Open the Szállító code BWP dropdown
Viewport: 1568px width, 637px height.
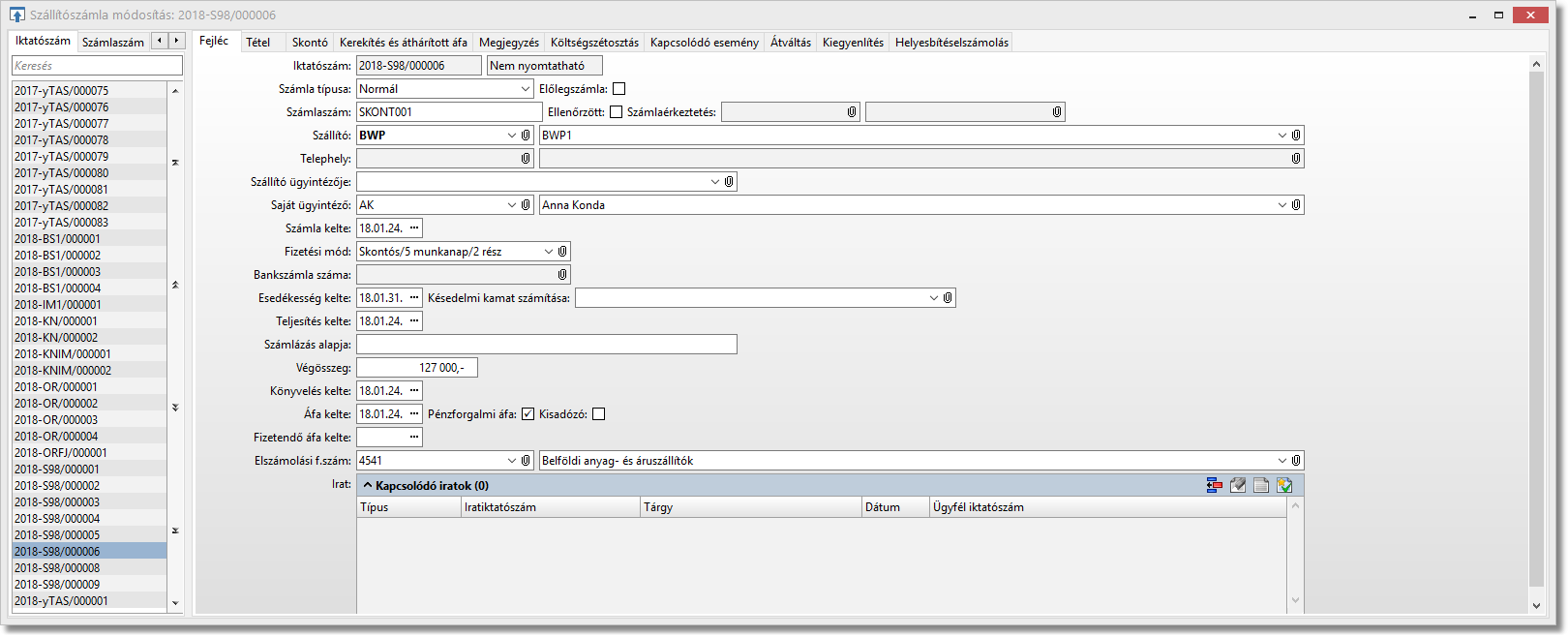click(x=512, y=136)
